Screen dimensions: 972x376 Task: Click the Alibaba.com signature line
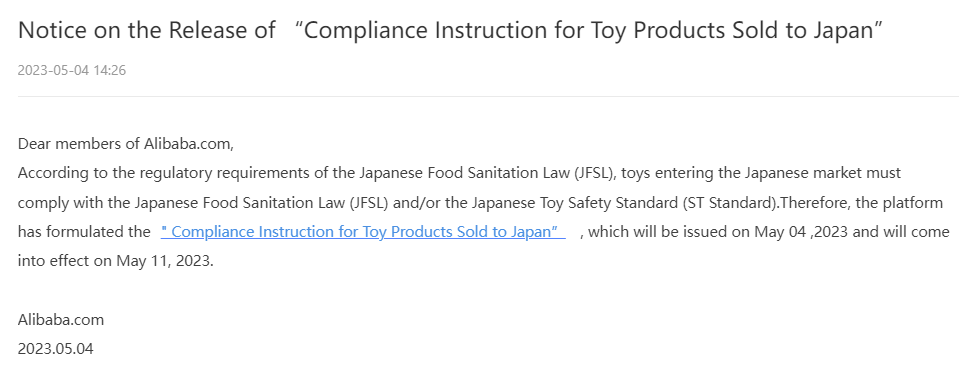click(x=61, y=320)
